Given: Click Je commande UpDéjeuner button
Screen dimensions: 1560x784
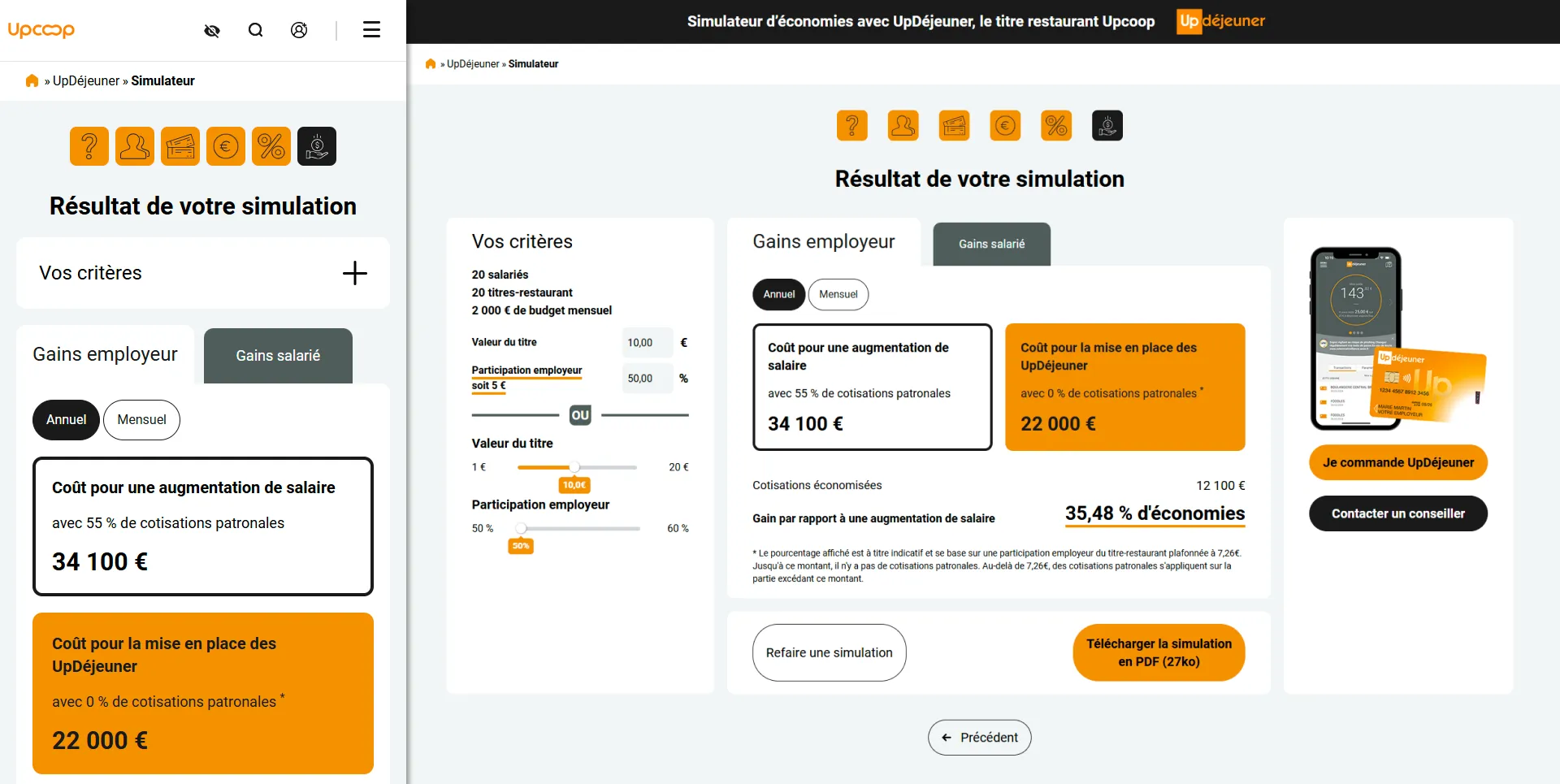Looking at the screenshot, I should click(1397, 462).
